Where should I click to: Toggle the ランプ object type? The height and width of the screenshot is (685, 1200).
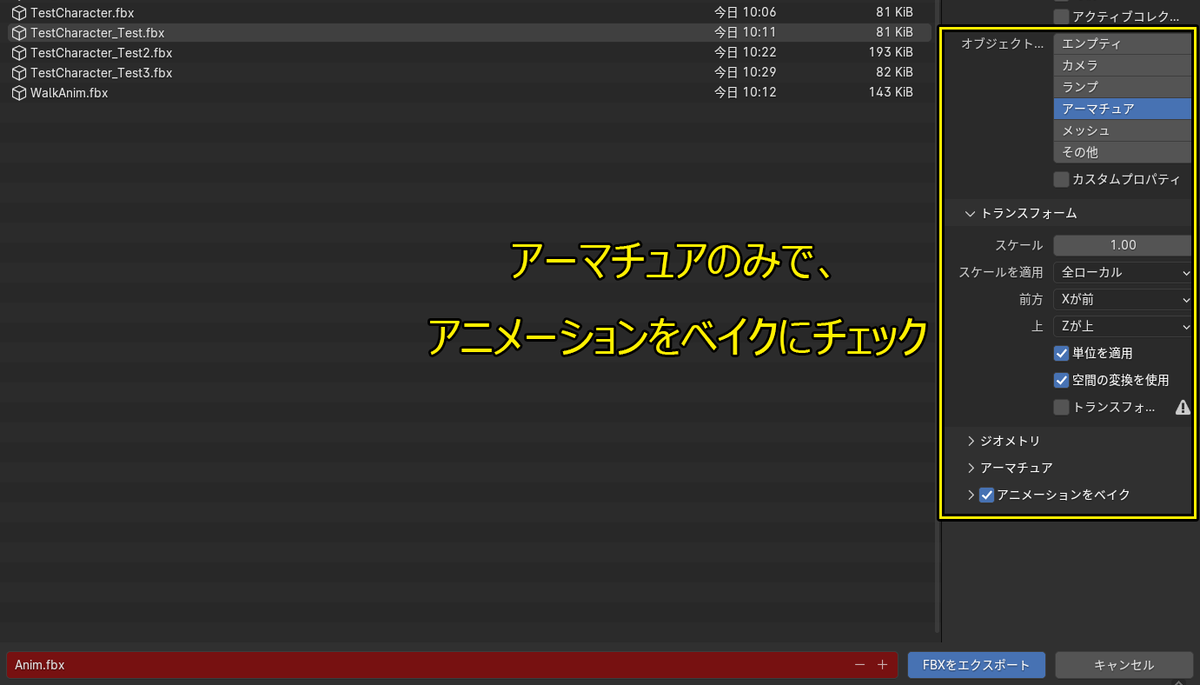(x=1122, y=87)
